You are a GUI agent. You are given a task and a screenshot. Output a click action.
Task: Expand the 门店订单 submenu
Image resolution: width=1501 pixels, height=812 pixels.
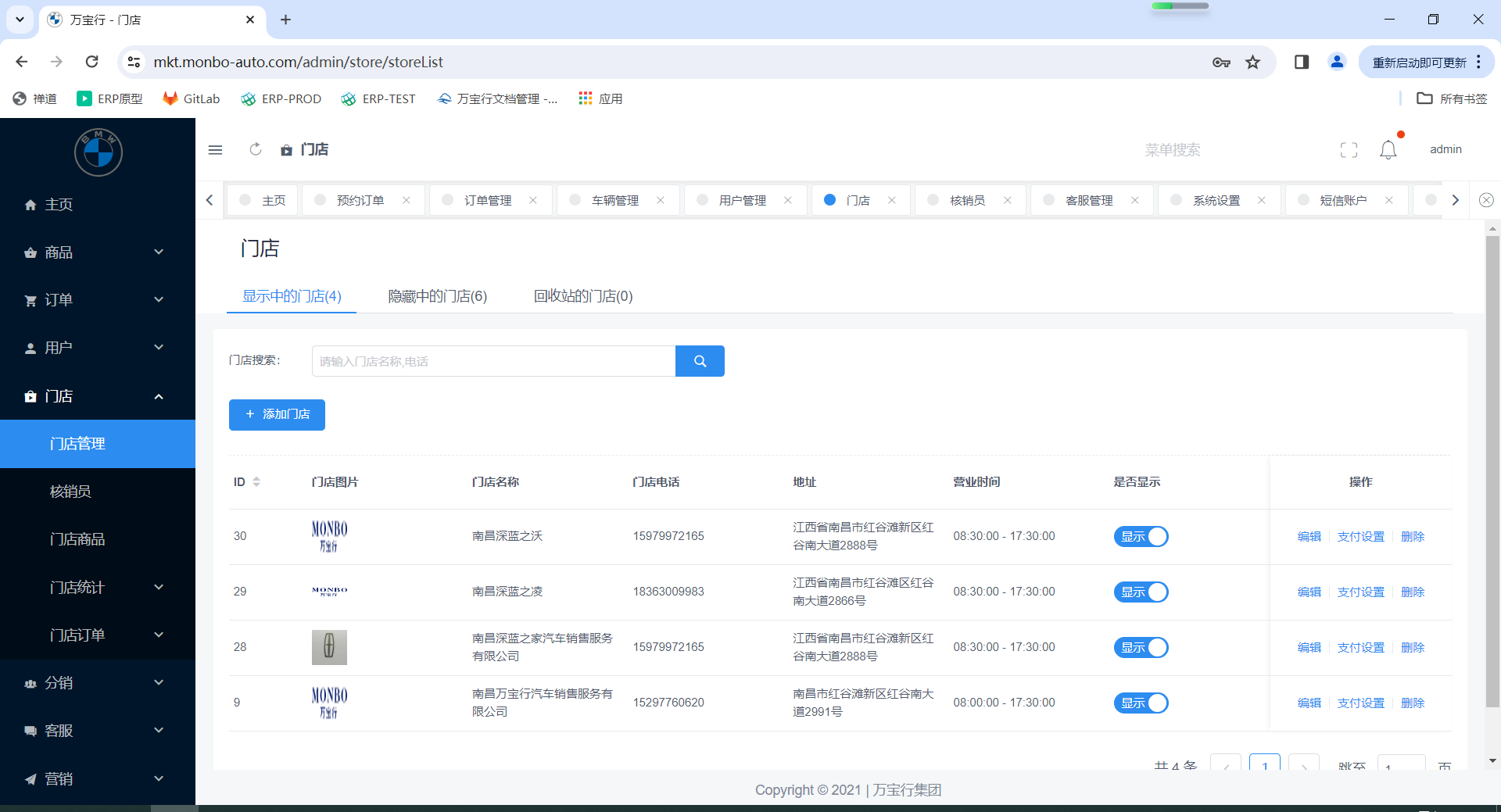pyautogui.click(x=98, y=635)
